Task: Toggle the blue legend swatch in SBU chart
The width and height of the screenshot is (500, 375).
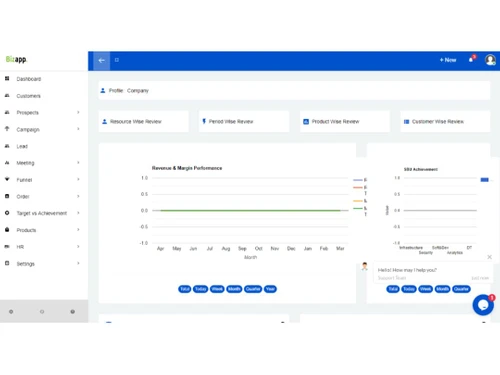Action: click(485, 180)
